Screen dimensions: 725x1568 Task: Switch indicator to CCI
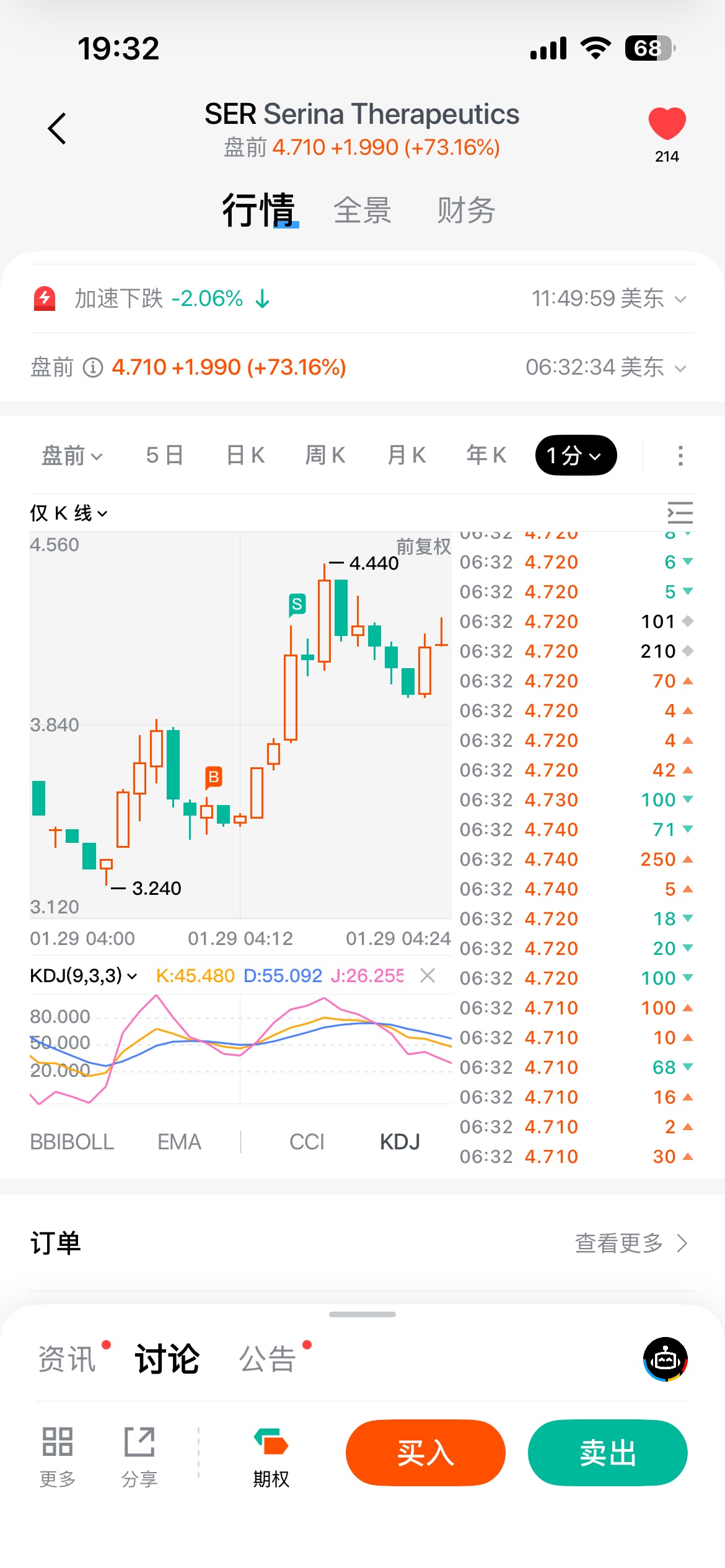[307, 1141]
